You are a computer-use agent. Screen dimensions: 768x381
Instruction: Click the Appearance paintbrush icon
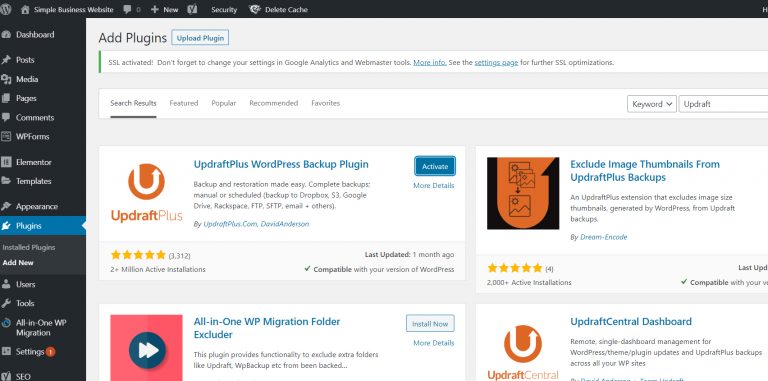click(x=6, y=207)
